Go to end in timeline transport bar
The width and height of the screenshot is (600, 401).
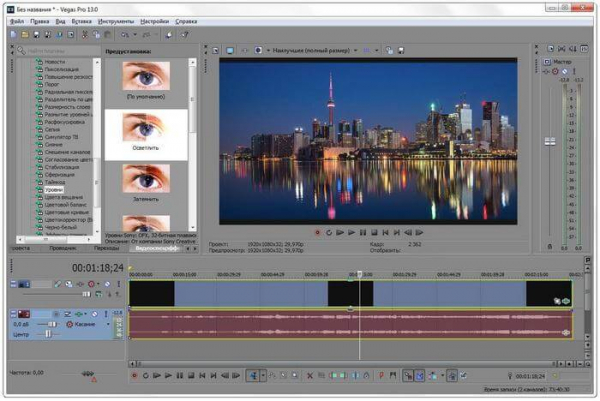(214, 376)
